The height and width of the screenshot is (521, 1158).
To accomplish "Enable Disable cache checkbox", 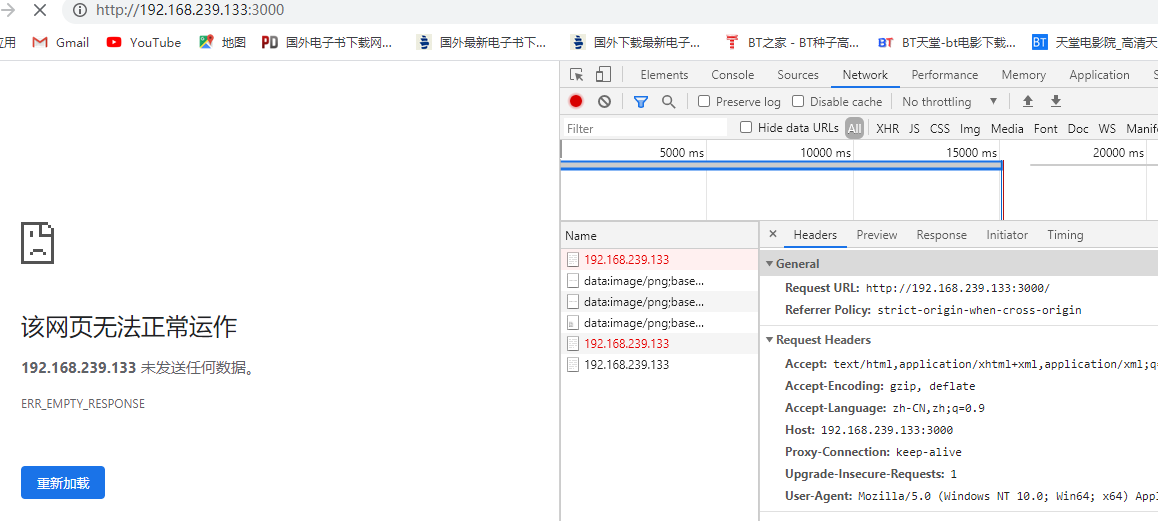I will (x=798, y=101).
